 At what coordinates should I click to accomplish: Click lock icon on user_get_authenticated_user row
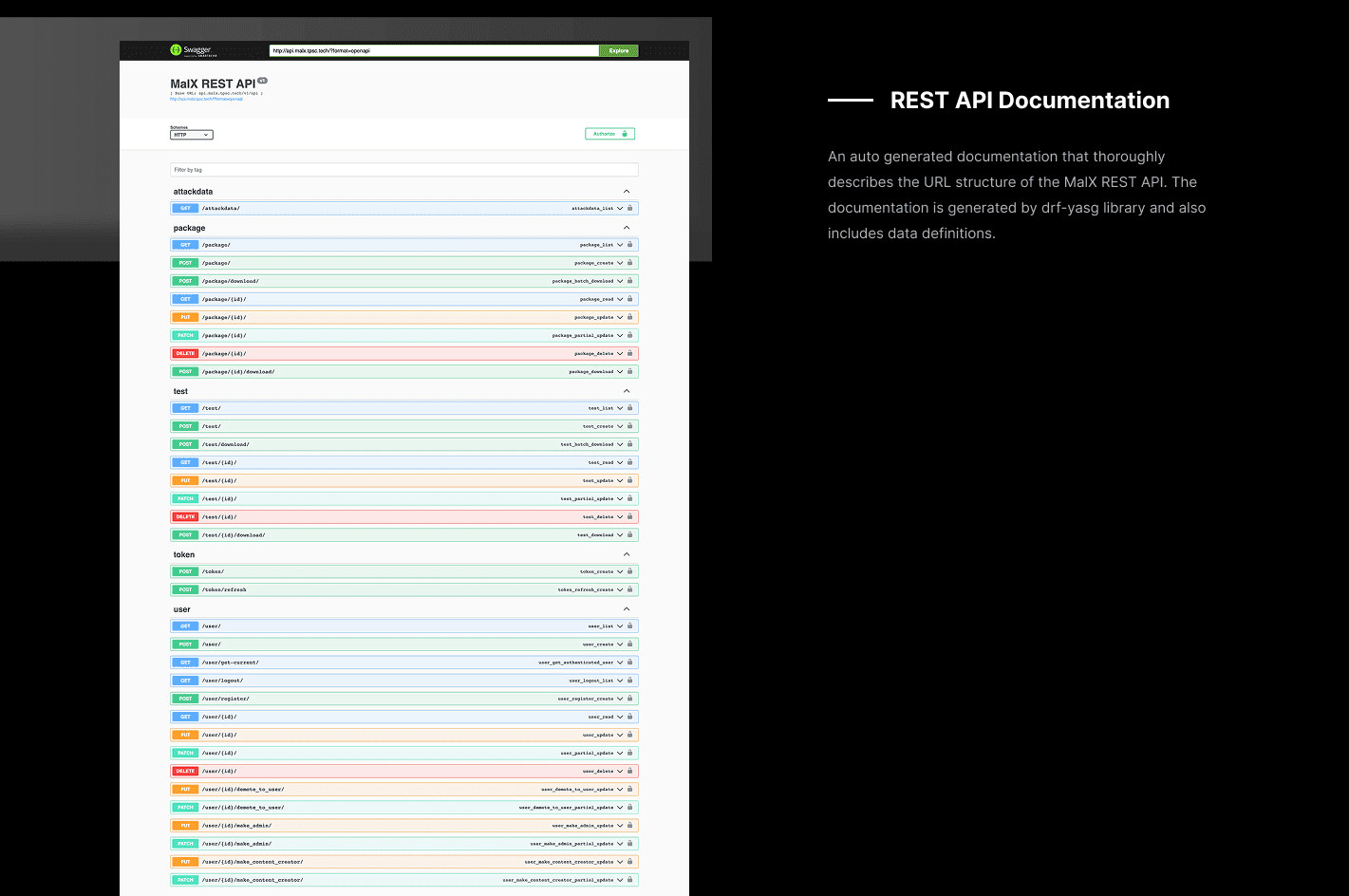pos(629,663)
